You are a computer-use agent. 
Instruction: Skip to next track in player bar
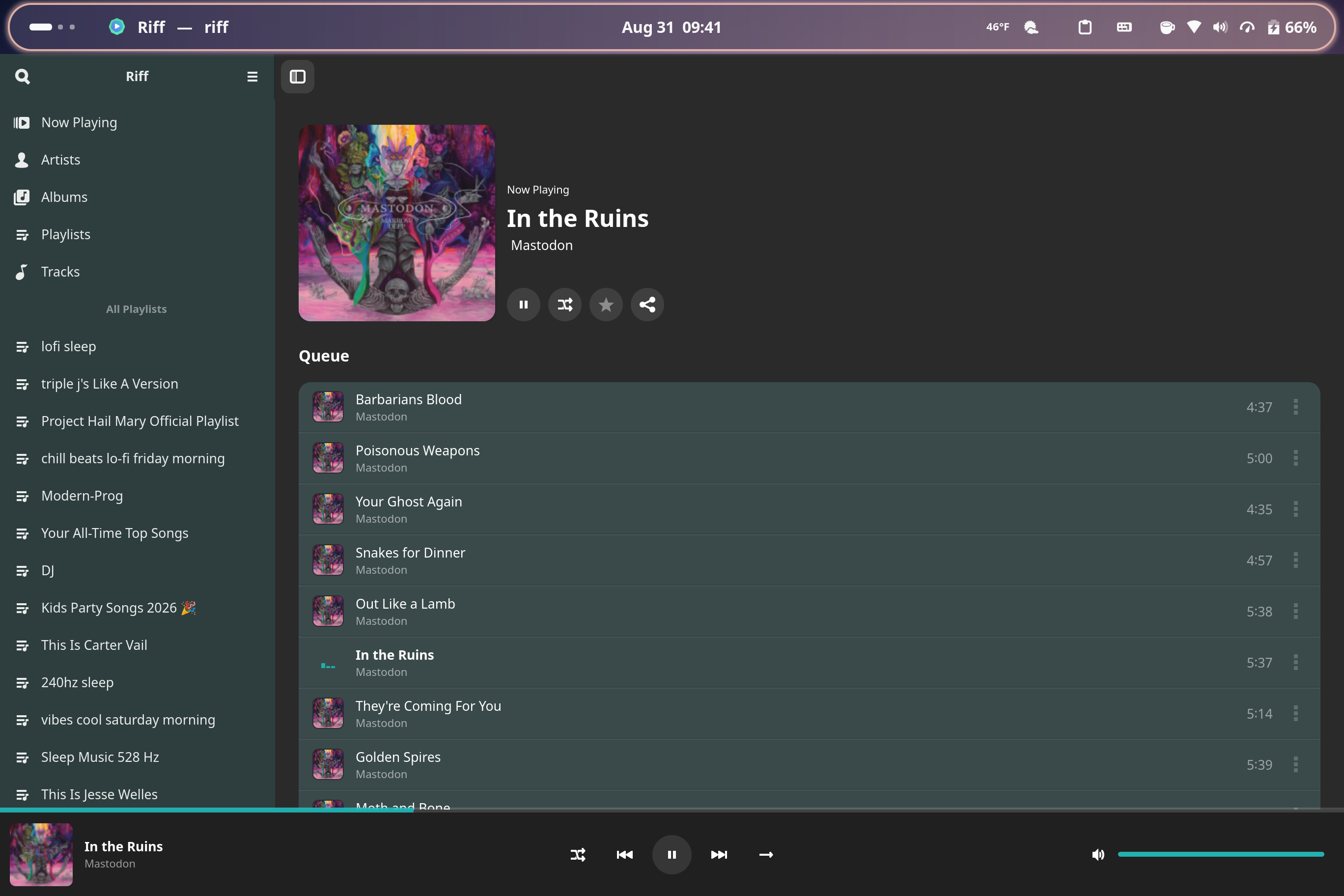[x=719, y=855]
